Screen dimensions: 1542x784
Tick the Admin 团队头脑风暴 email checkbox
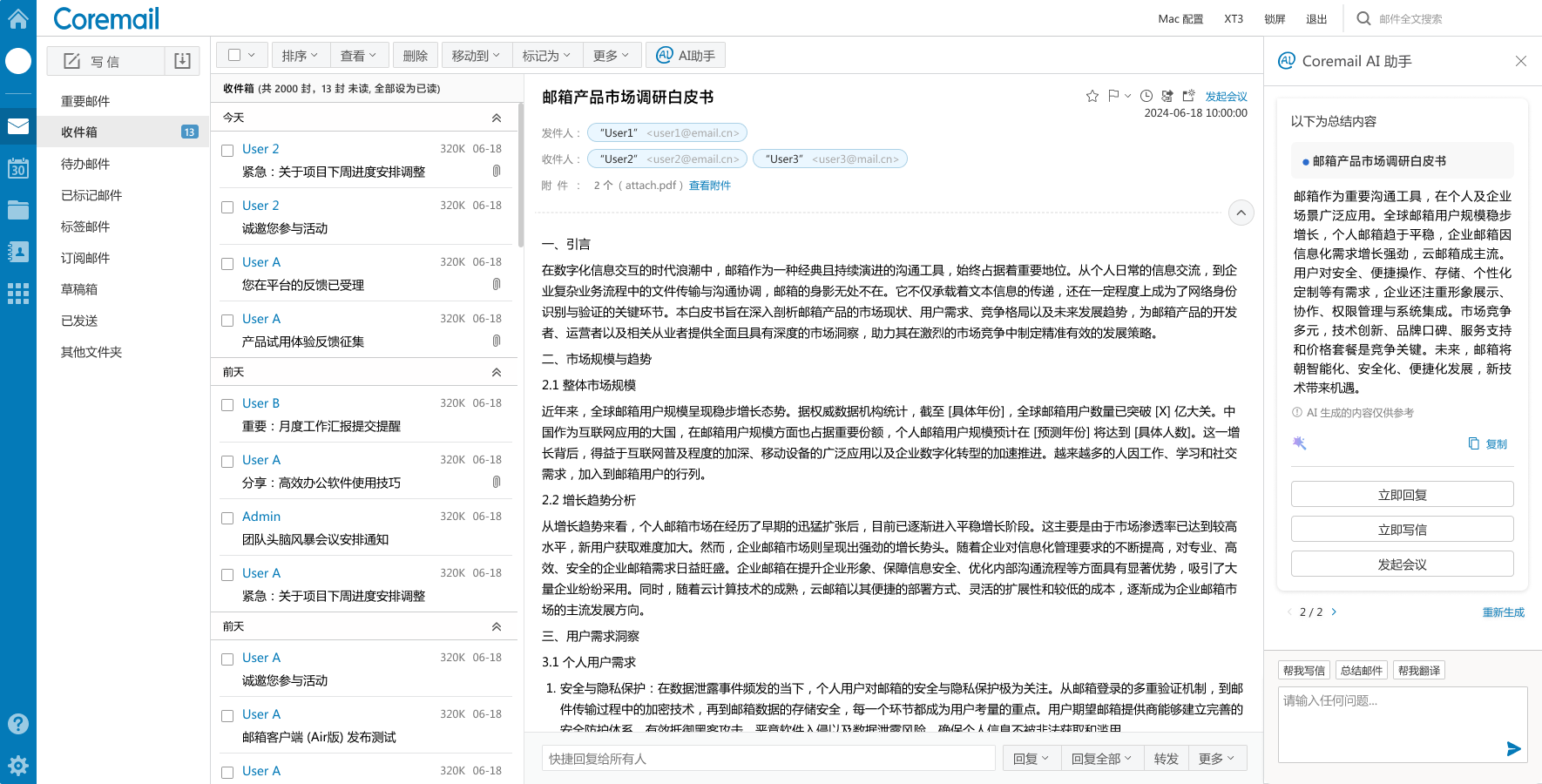[227, 518]
